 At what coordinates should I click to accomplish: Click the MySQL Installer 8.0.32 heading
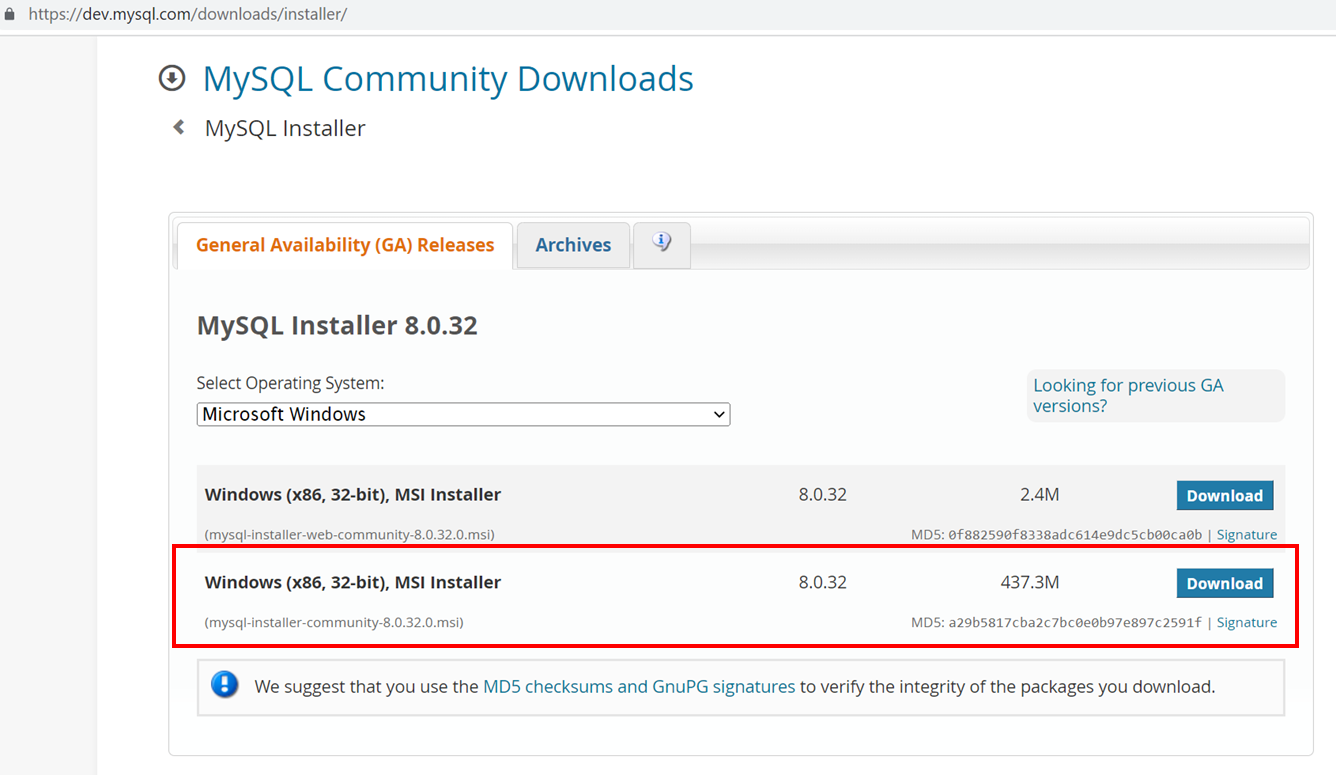click(x=337, y=325)
